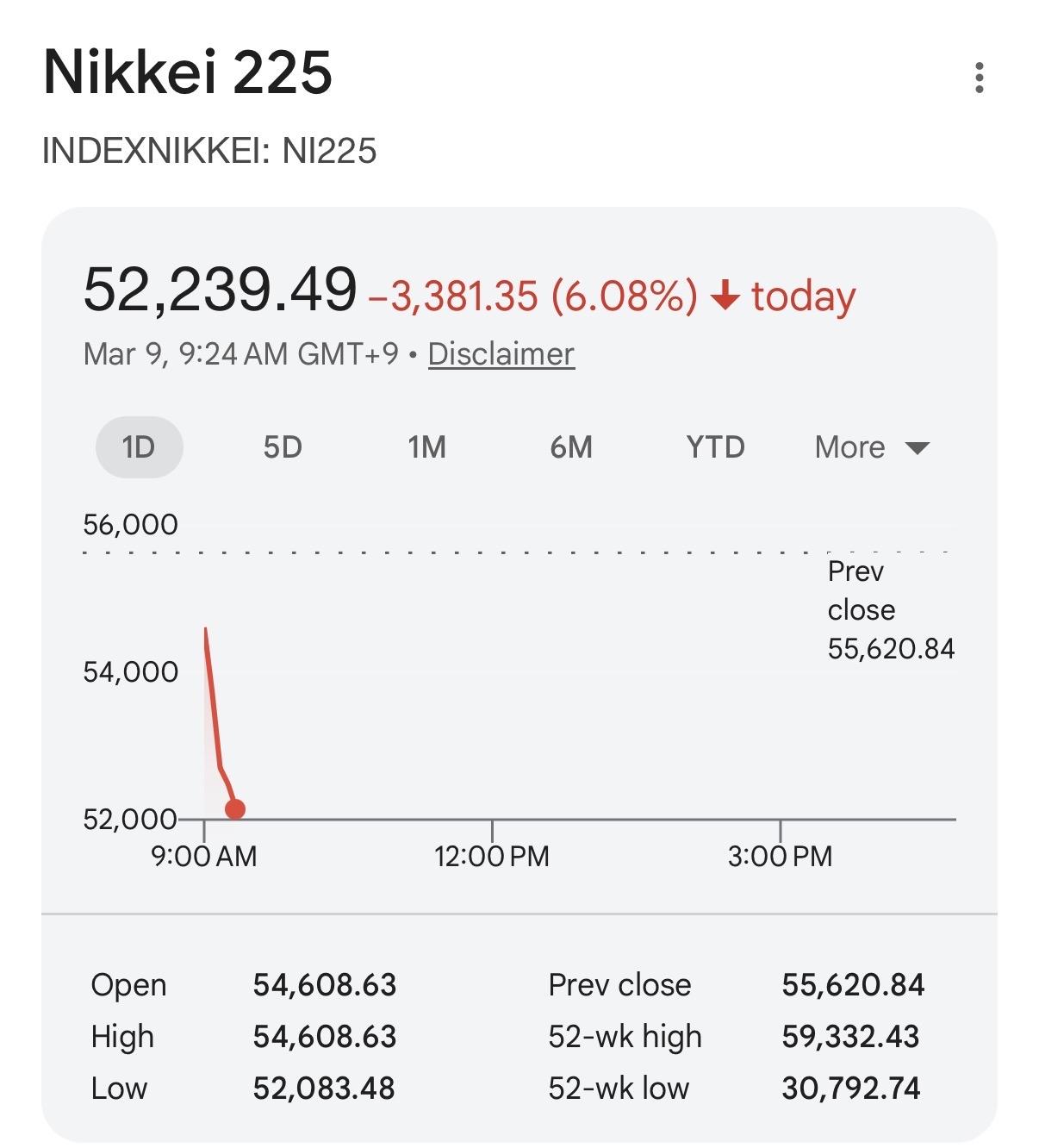Click the INDEXNIKKEI: NI225 ticker label
This screenshot has height=1148, width=1039.
(209, 151)
